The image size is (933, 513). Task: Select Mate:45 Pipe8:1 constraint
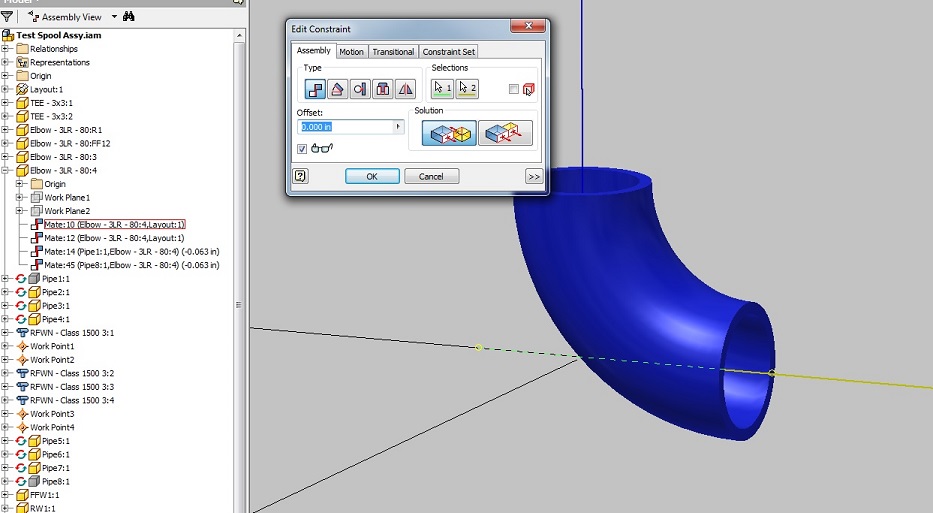tap(132, 265)
